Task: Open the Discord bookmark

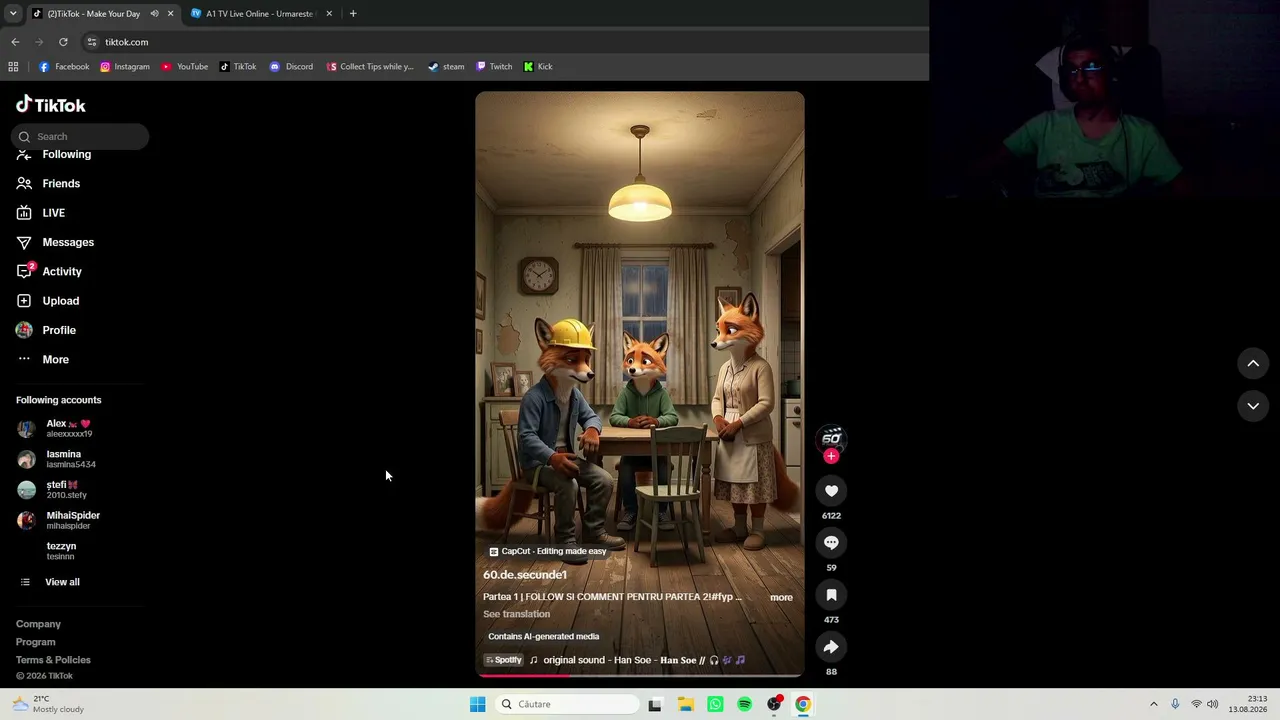Action: point(291,67)
